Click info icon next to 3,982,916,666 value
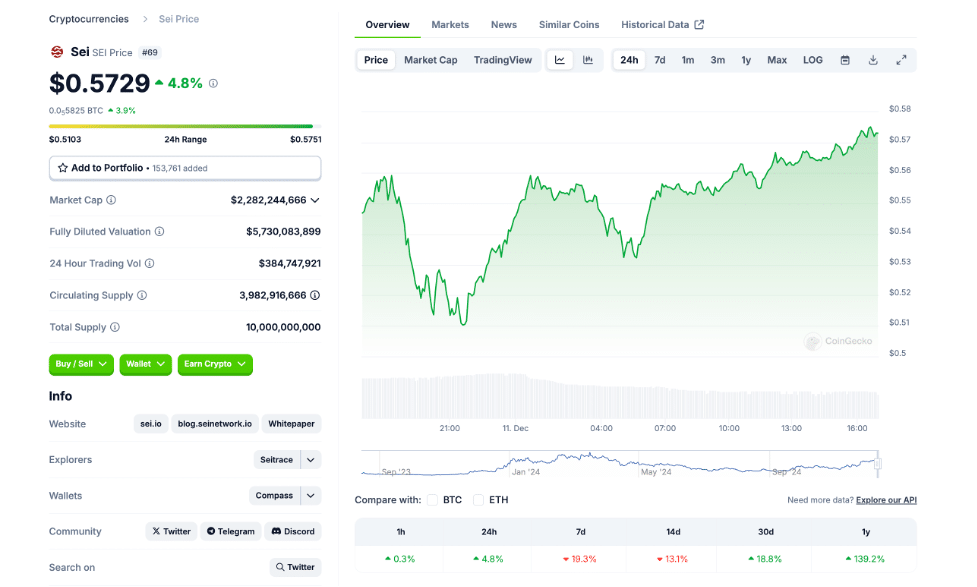Screen dimensions: 977x587 point(315,295)
